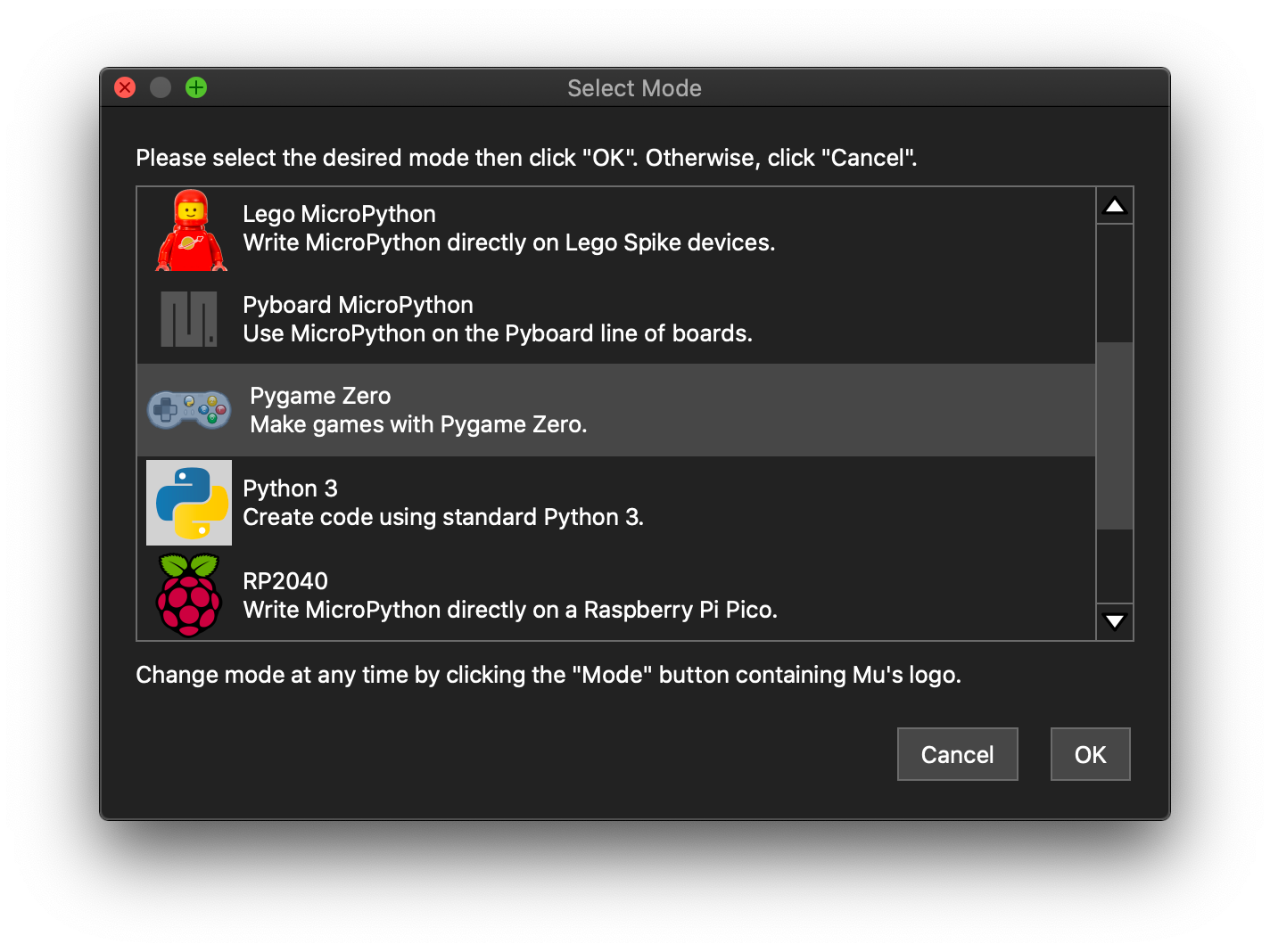Dismiss the dialog with Cancel
1270x952 pixels.
point(957,754)
